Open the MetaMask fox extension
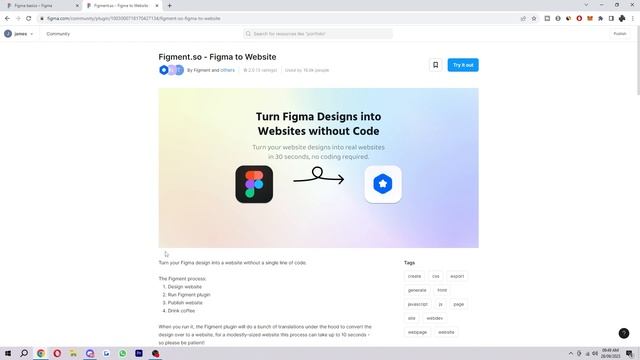The height and width of the screenshot is (360, 640). (590, 18)
